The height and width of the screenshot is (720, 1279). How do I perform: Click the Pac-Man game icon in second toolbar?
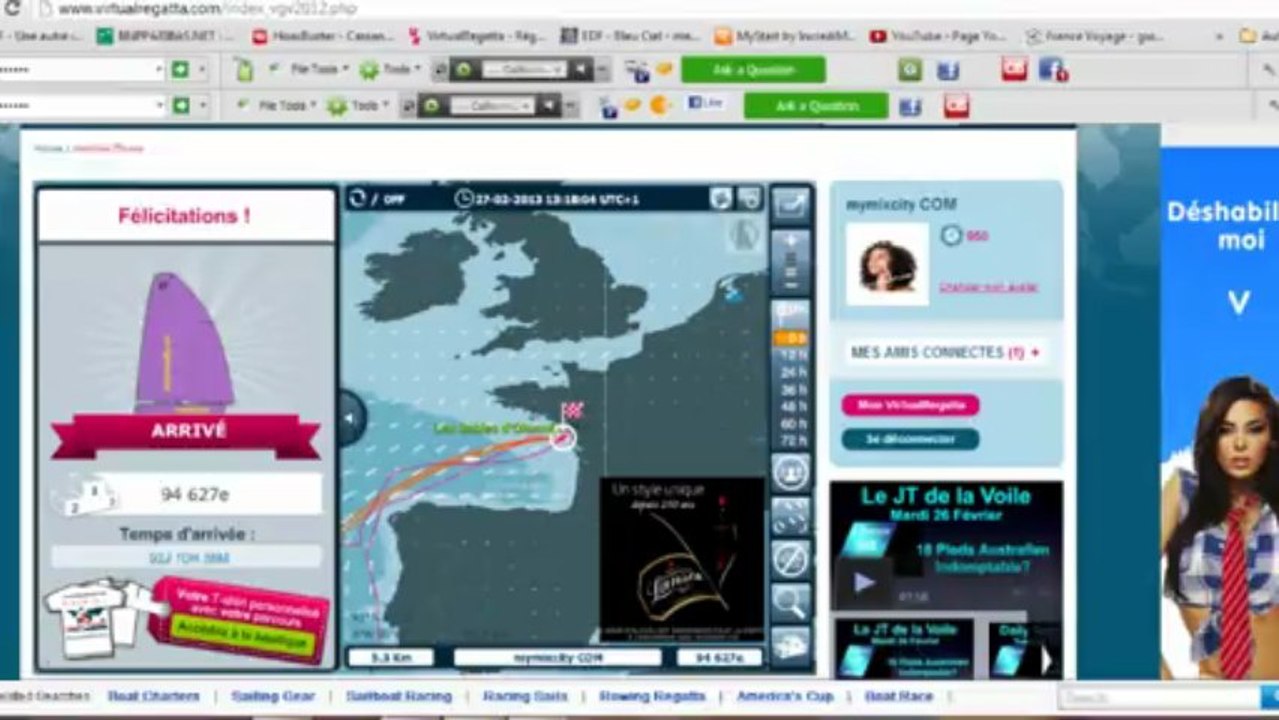coord(660,105)
